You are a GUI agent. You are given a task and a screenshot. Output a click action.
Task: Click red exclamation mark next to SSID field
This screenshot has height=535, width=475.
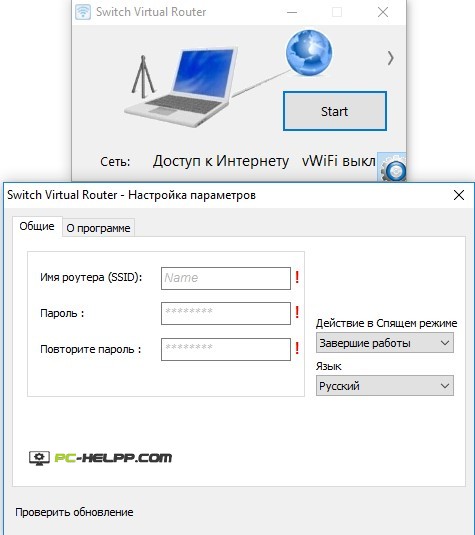click(297, 277)
